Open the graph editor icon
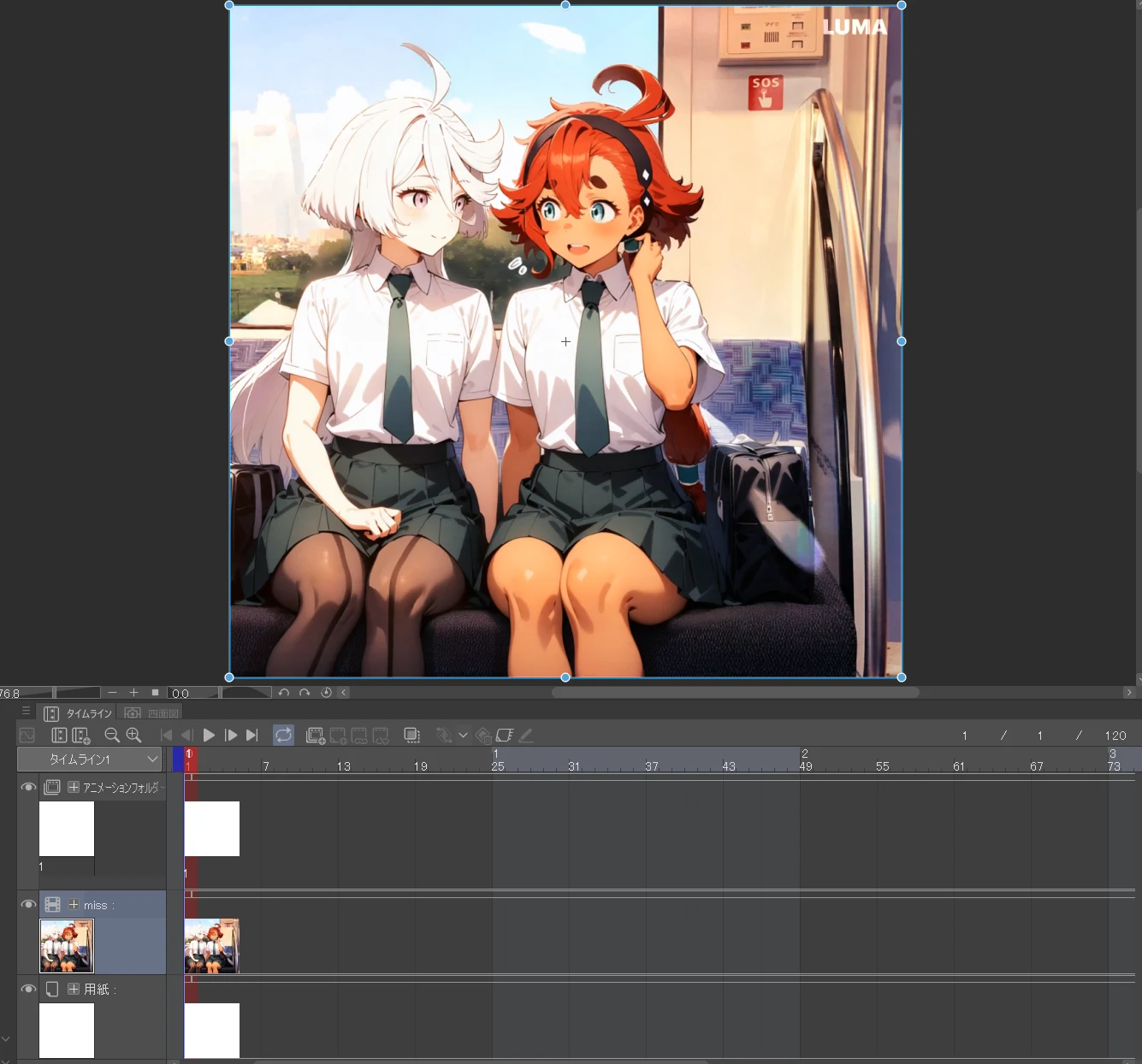Viewport: 1142px width, 1064px height. coord(27,736)
